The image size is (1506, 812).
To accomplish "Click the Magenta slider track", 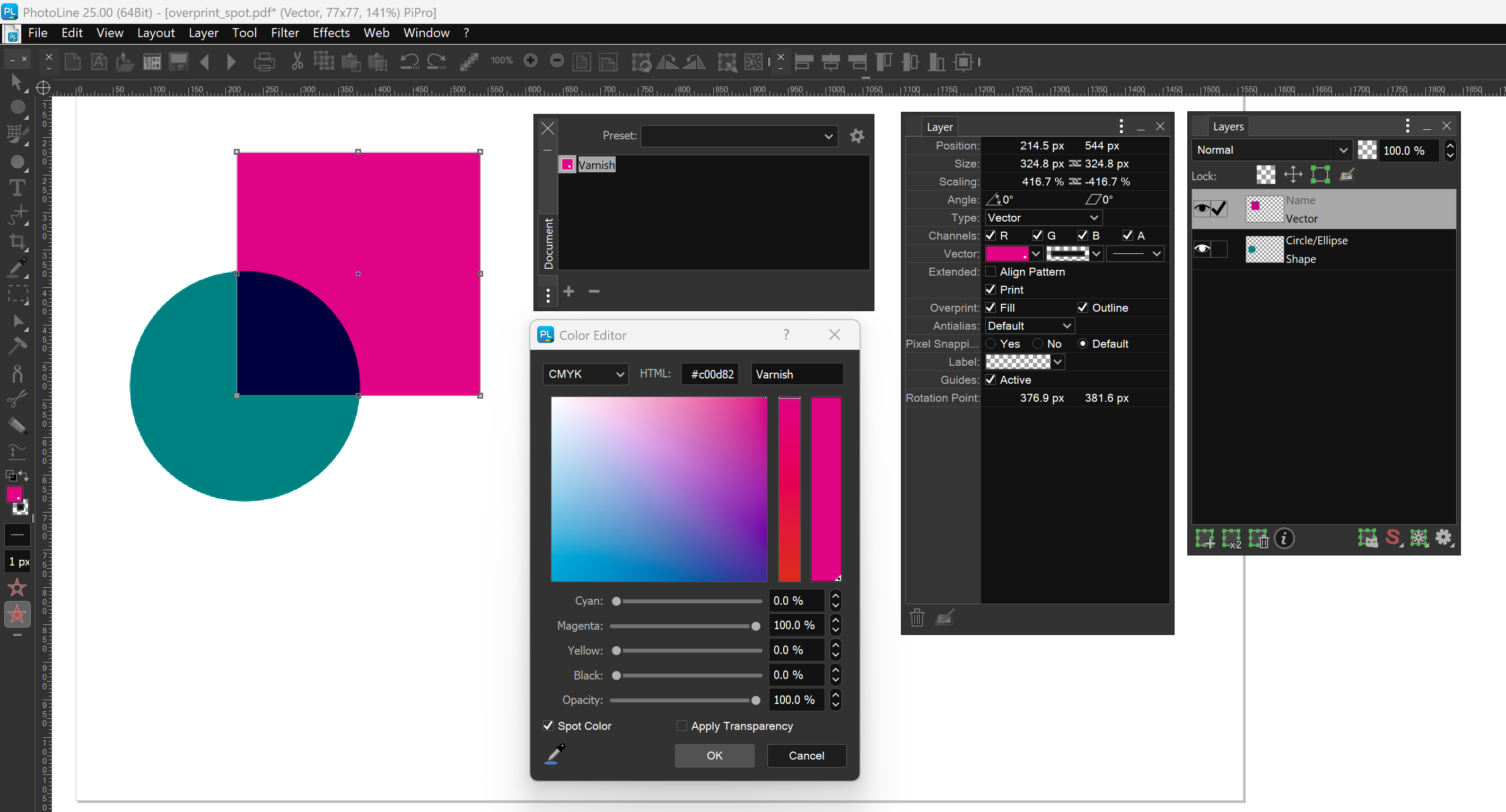I will coord(686,625).
